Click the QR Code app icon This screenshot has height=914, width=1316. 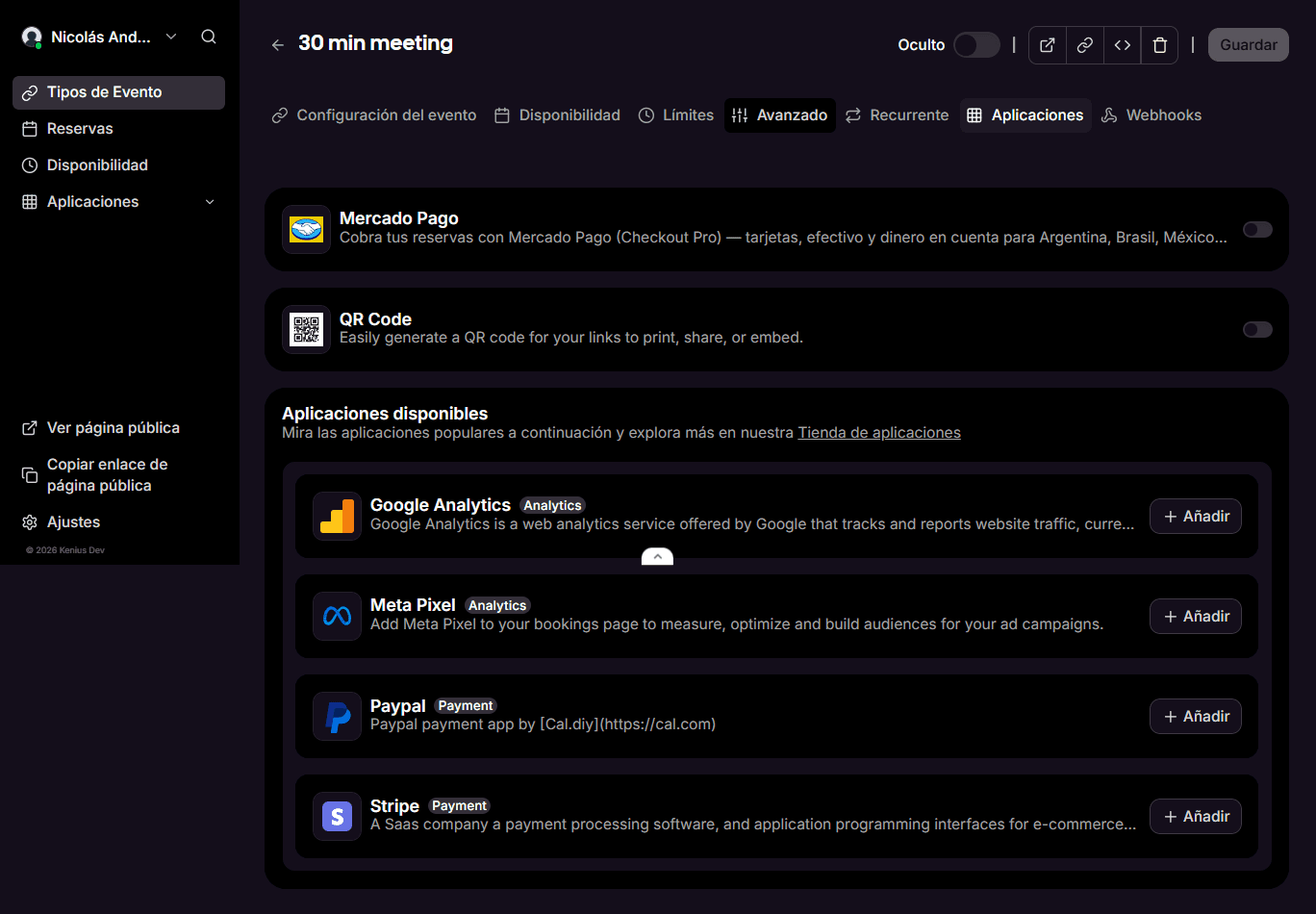306,329
